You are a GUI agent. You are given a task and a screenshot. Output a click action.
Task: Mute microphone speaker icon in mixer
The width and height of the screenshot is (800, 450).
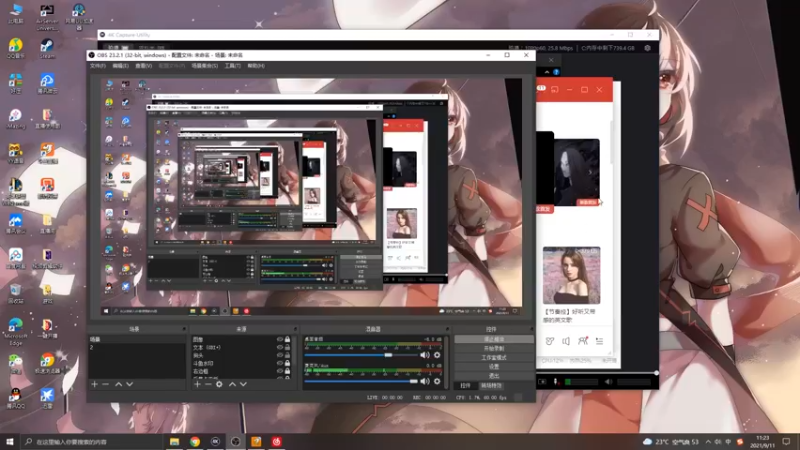pyautogui.click(x=424, y=381)
